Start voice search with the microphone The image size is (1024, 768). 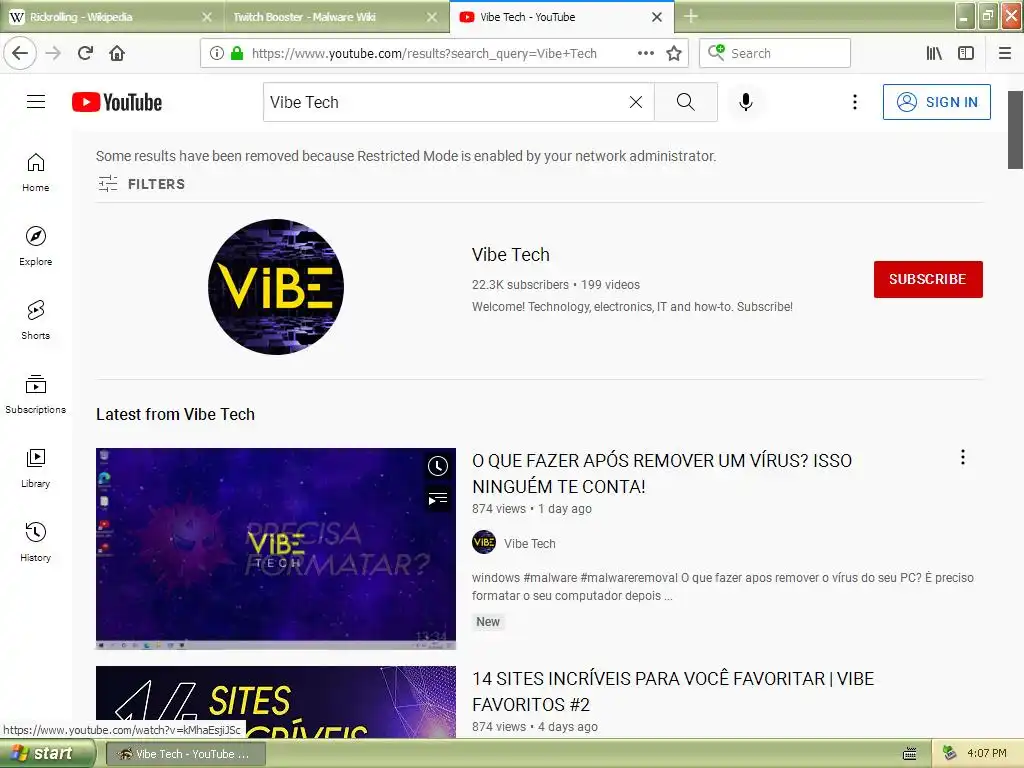tap(746, 102)
